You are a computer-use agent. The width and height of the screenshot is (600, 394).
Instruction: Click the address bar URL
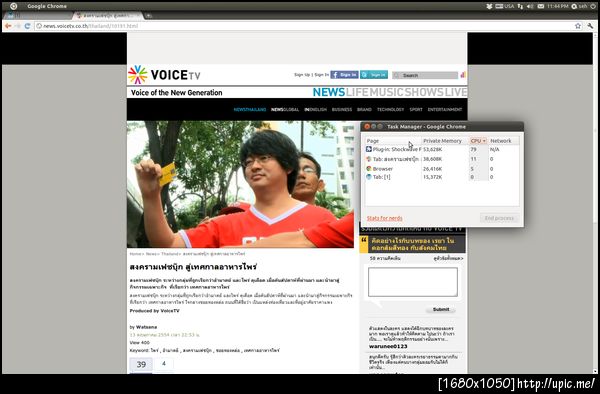(90, 26)
